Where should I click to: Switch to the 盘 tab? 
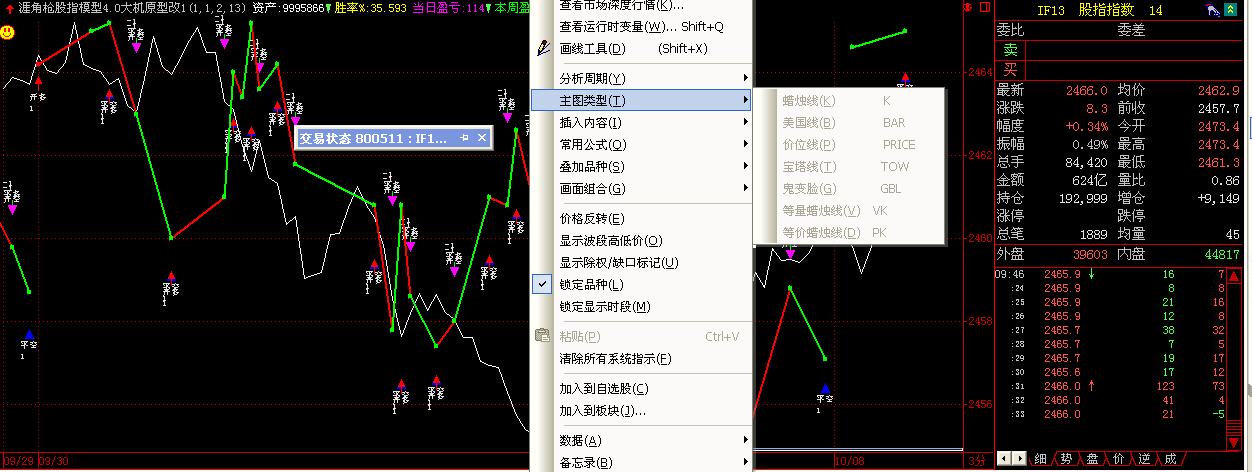coord(1092,459)
